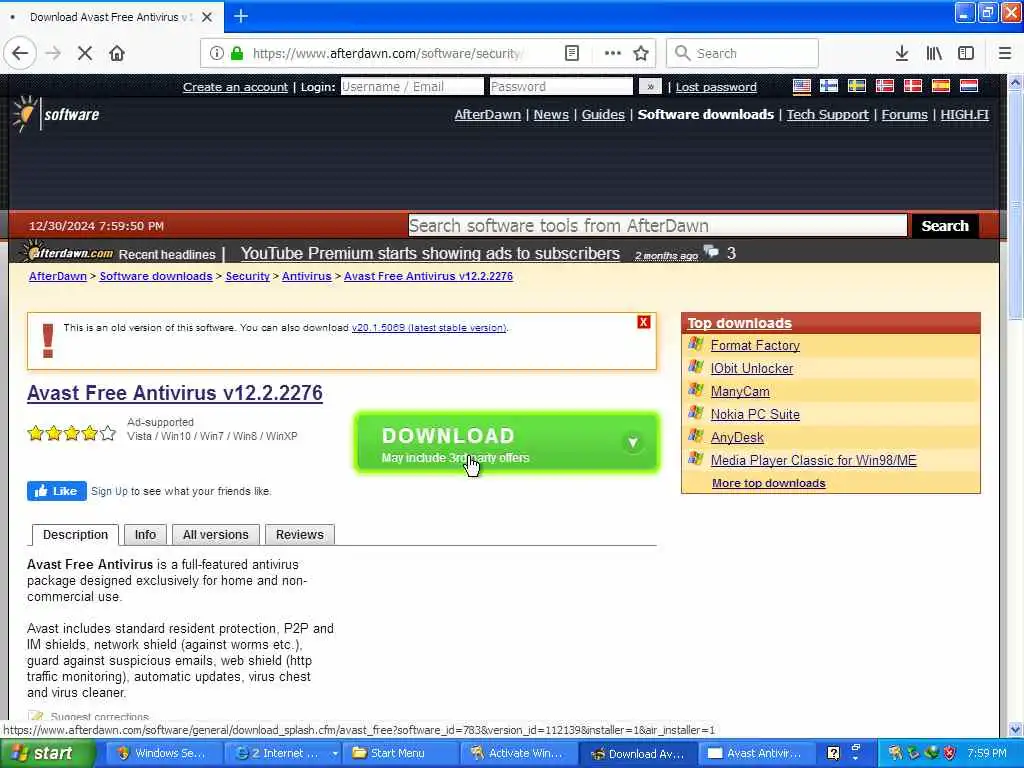The image size is (1024, 768).
Task: Switch to the Info tab
Action: point(145,534)
